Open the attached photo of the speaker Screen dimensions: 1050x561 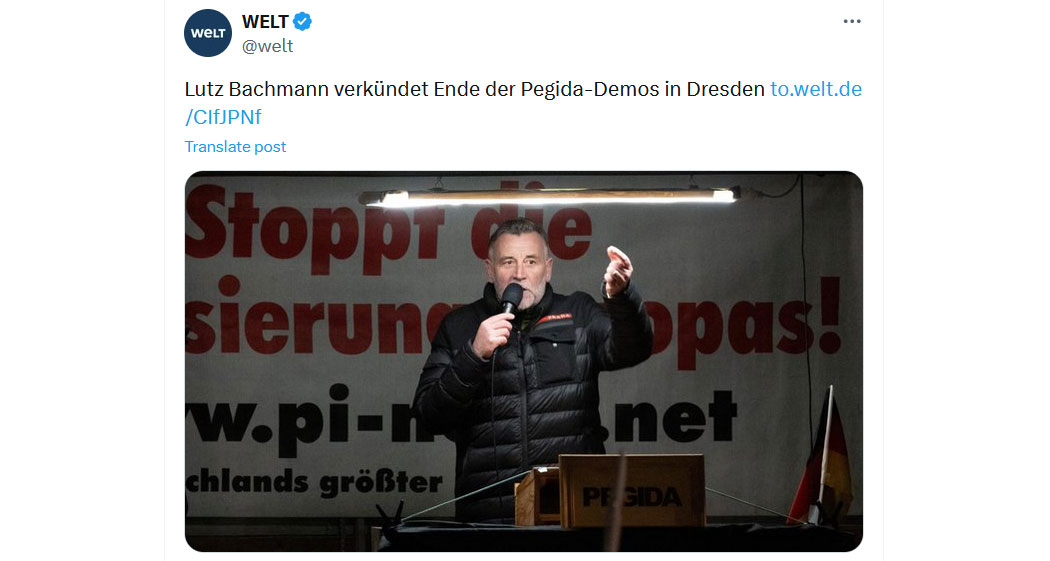coord(524,362)
